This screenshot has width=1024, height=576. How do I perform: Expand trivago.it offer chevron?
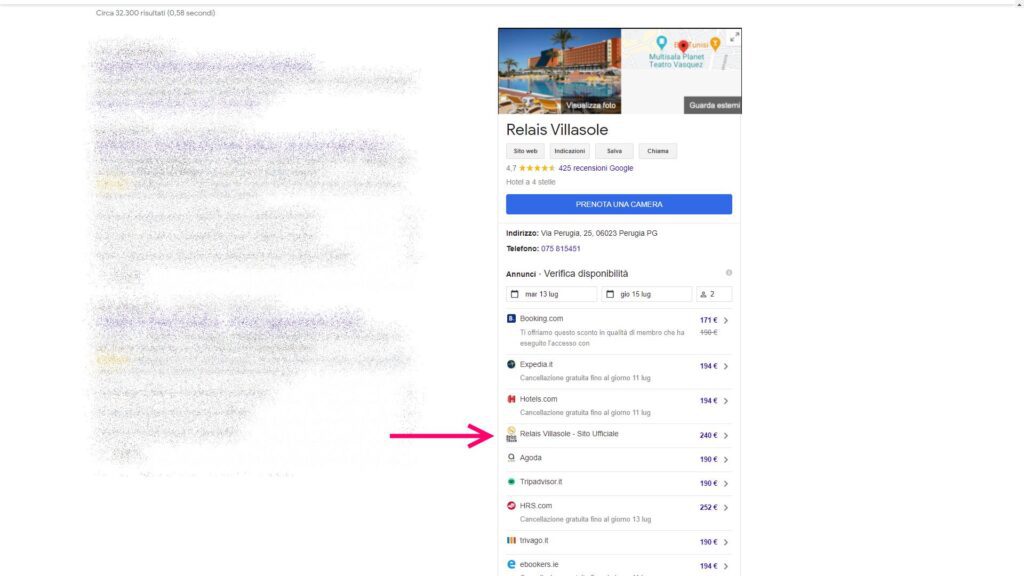click(726, 543)
